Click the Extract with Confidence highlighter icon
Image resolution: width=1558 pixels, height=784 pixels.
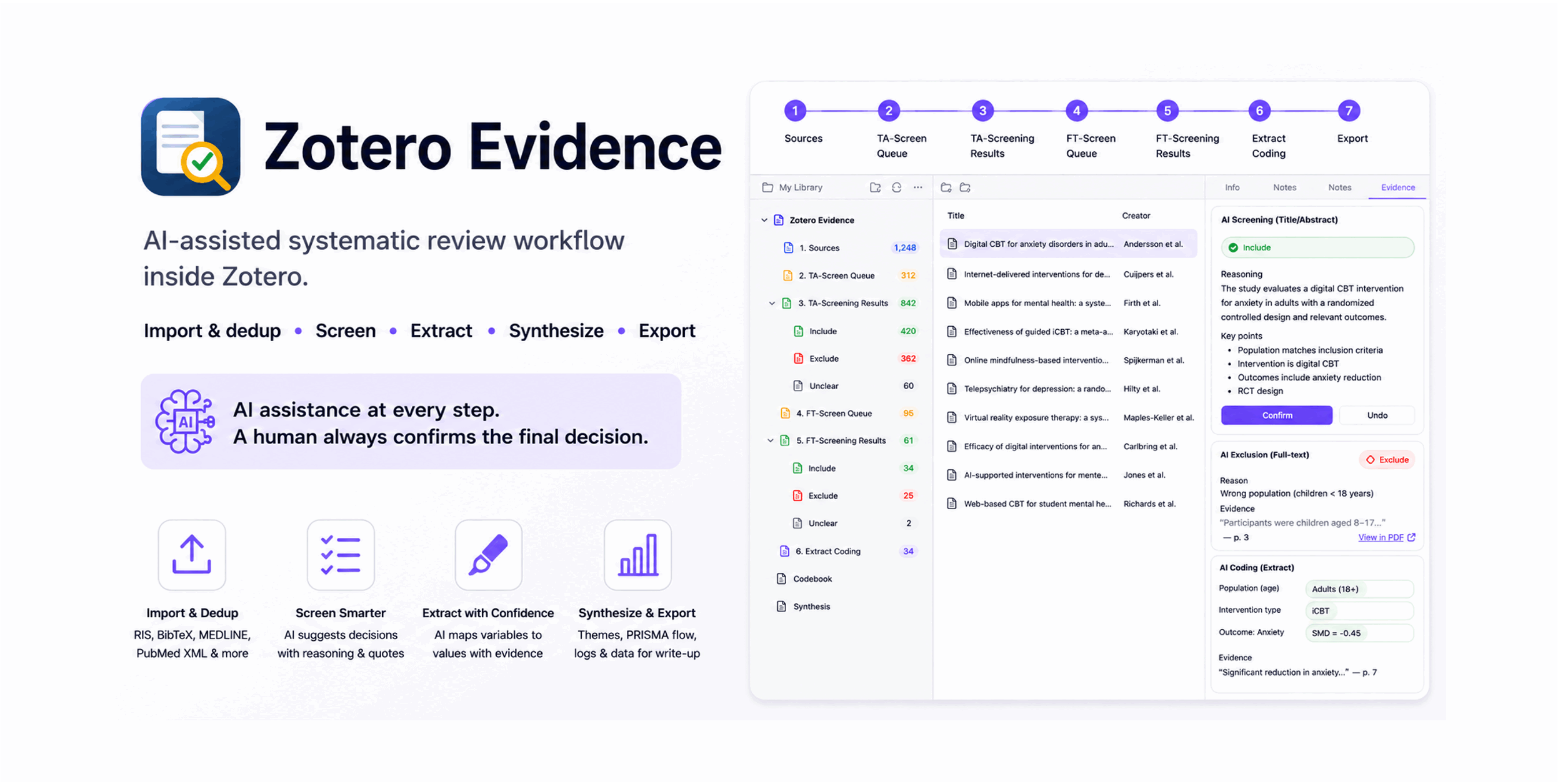pyautogui.click(x=489, y=555)
